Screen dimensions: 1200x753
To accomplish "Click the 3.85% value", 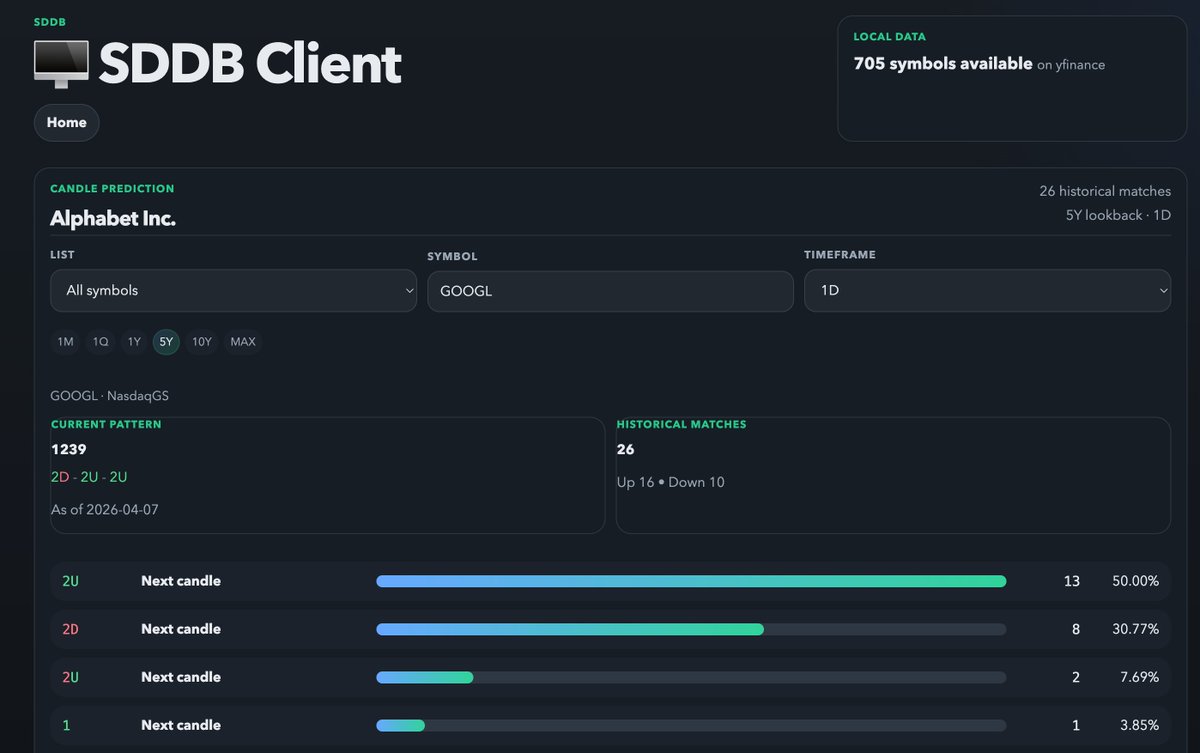I will click(1139, 725).
